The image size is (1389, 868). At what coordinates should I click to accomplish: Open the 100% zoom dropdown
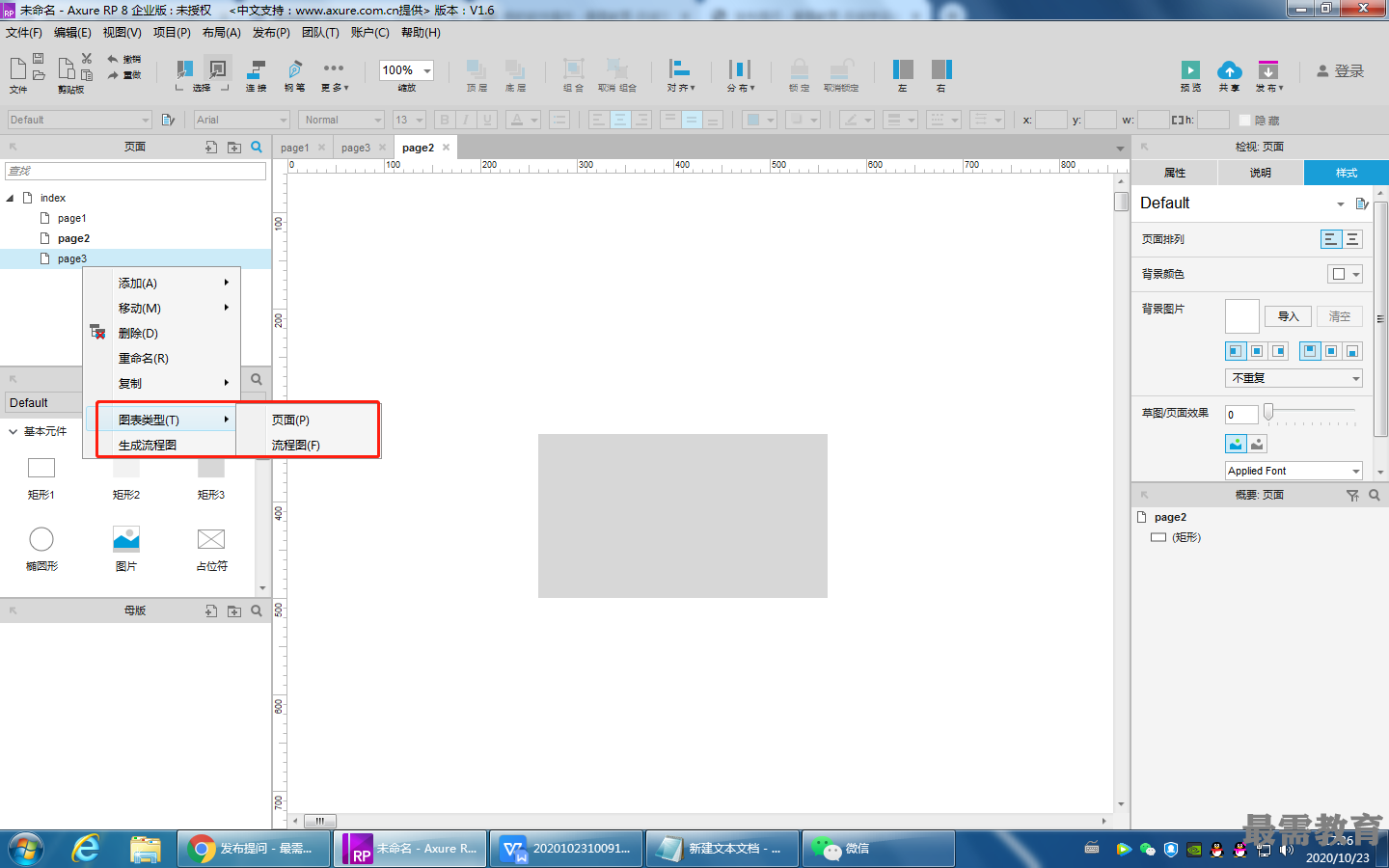426,70
